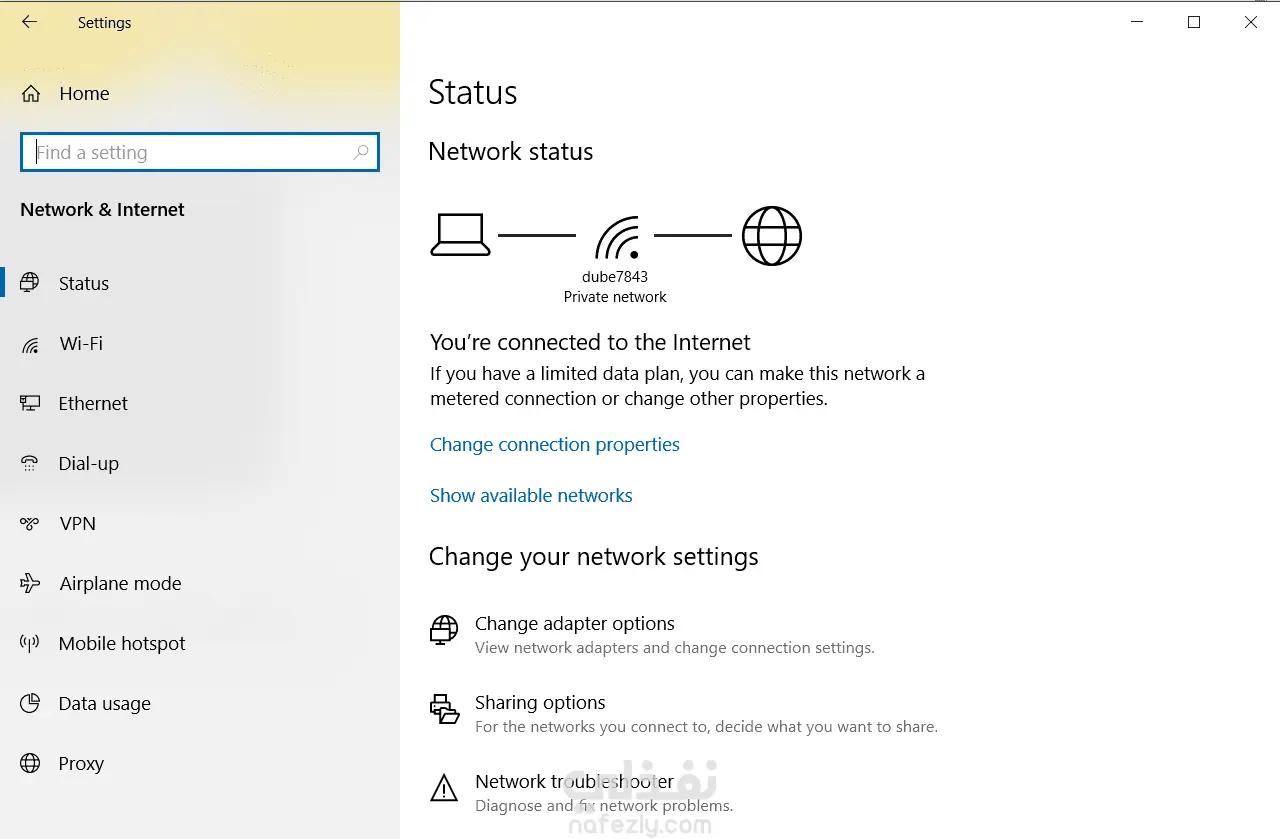Click the Data usage pie chart icon
1280x839 pixels.
pyautogui.click(x=30, y=703)
